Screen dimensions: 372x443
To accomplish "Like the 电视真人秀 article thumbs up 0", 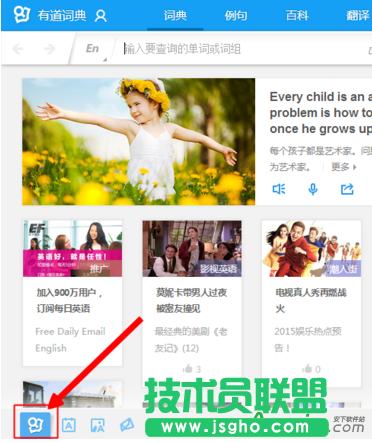I will (x=311, y=369).
